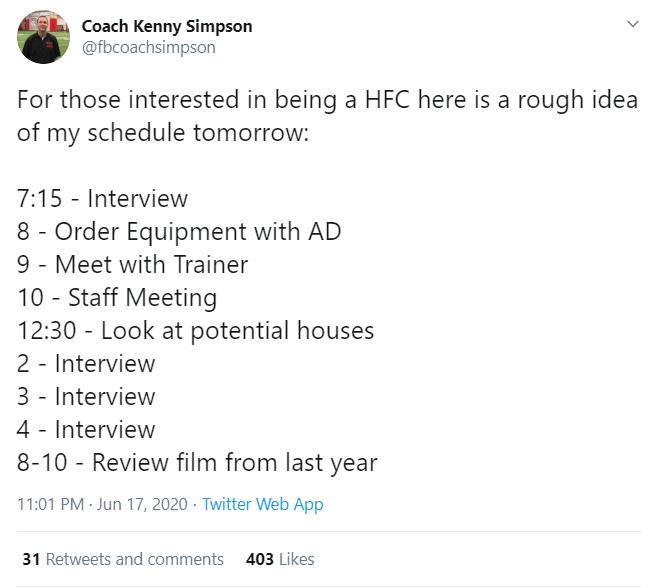
Task: Open the tweet options chevron menu
Action: 632,24
